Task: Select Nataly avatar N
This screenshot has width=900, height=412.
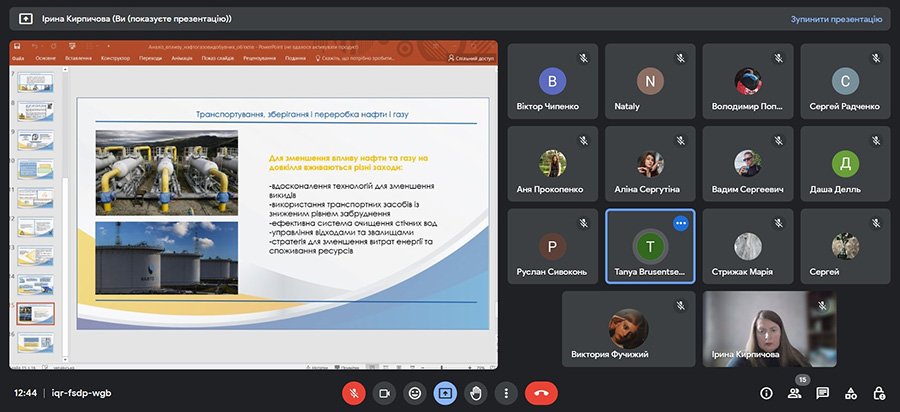Action: point(650,81)
